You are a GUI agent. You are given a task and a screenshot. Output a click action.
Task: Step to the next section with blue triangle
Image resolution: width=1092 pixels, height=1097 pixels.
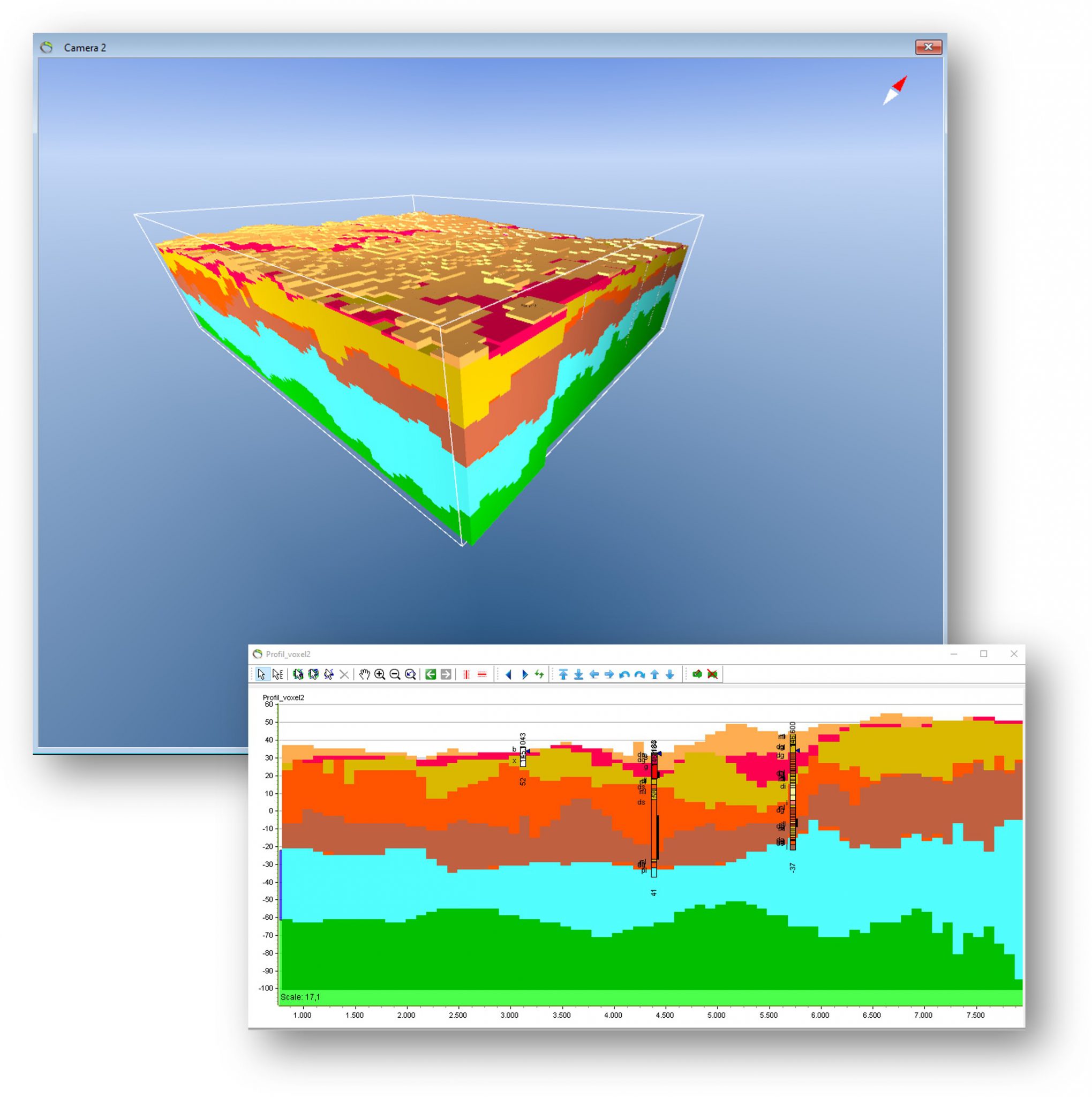coord(525,675)
